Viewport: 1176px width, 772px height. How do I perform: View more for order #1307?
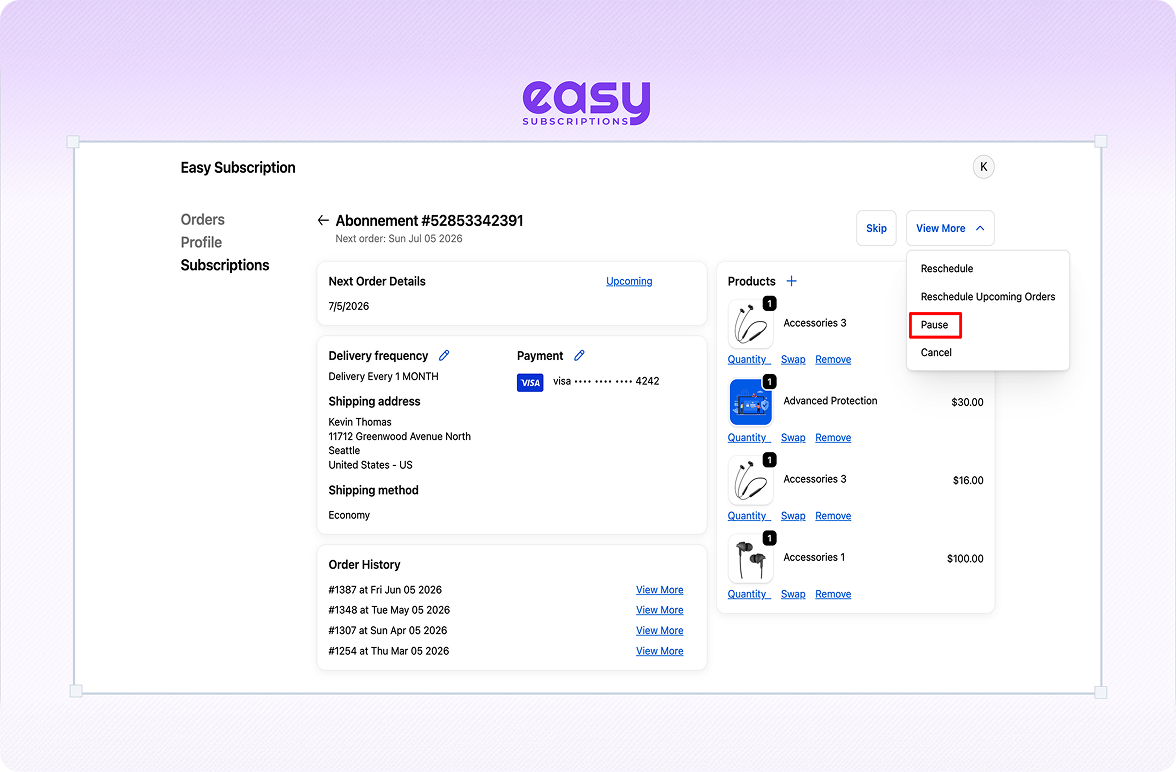(660, 630)
